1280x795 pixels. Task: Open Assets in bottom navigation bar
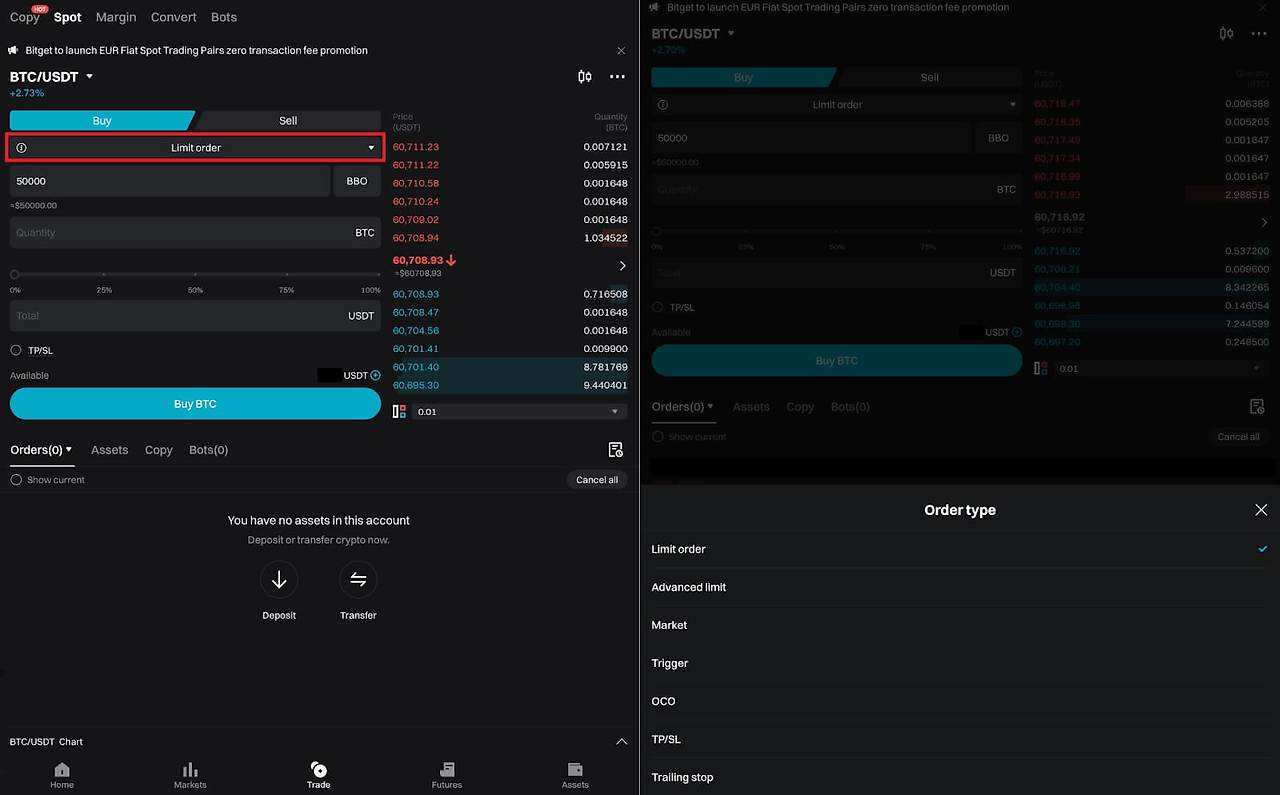coord(575,775)
